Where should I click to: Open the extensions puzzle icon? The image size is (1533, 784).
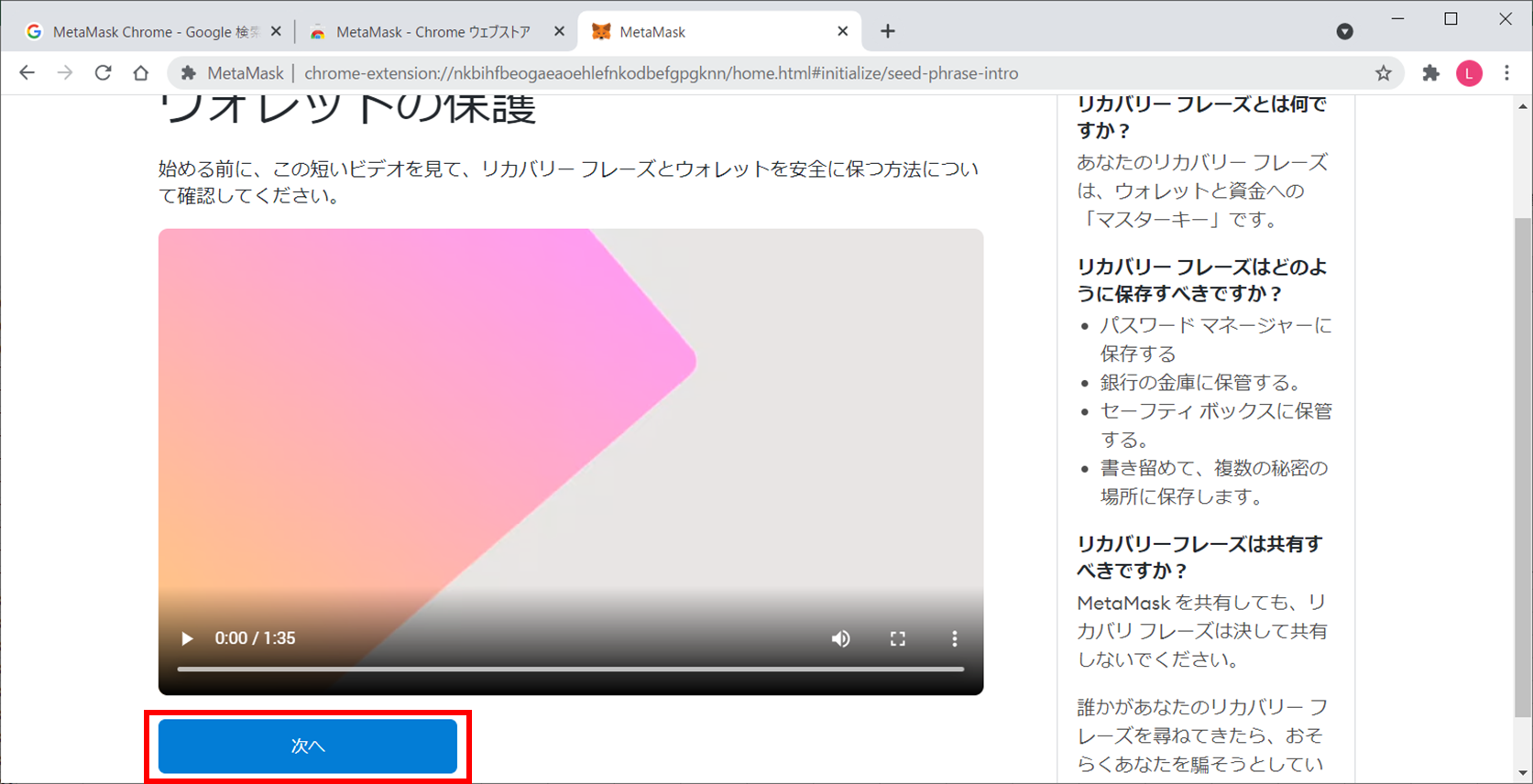point(1430,73)
